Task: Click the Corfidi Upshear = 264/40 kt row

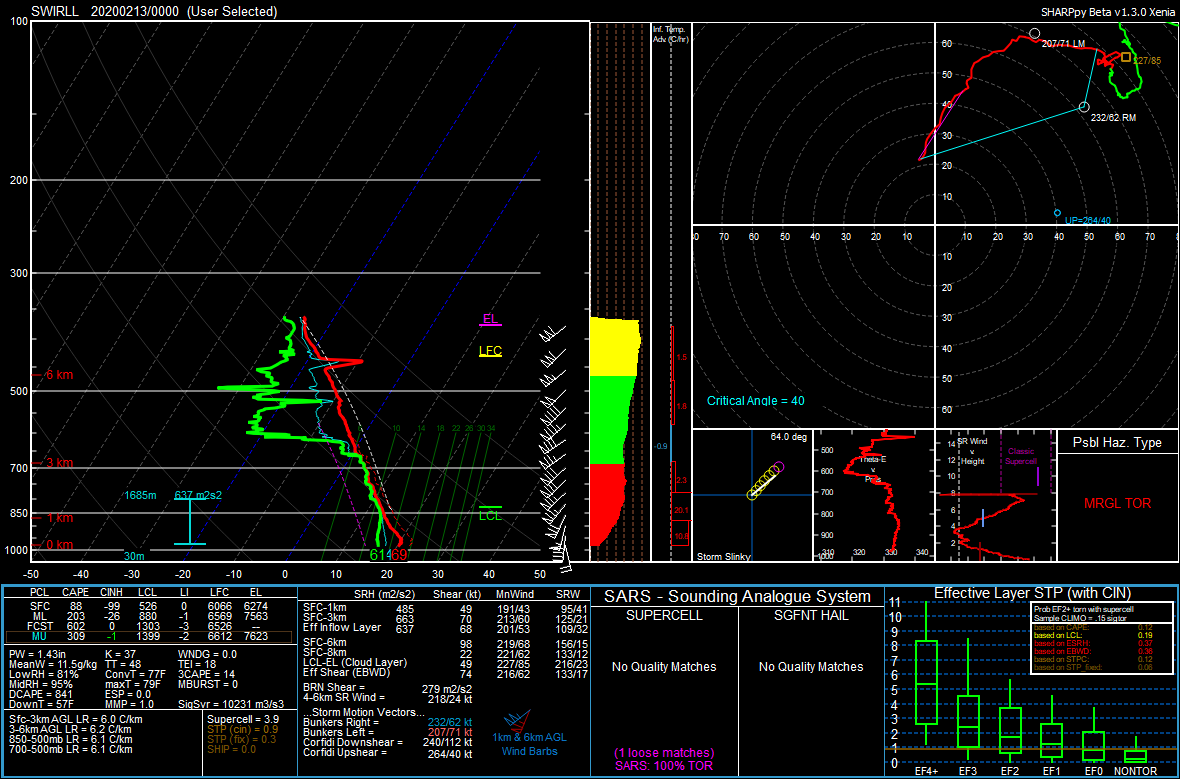Action: coord(388,753)
